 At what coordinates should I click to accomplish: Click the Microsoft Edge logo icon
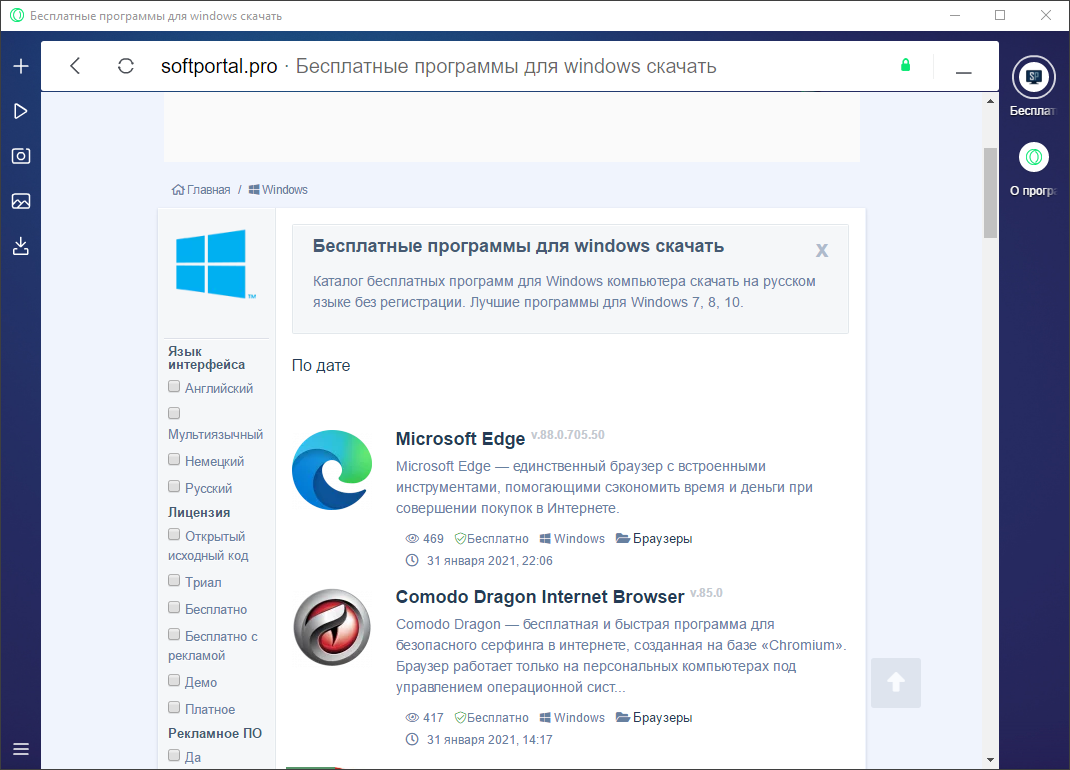(332, 470)
